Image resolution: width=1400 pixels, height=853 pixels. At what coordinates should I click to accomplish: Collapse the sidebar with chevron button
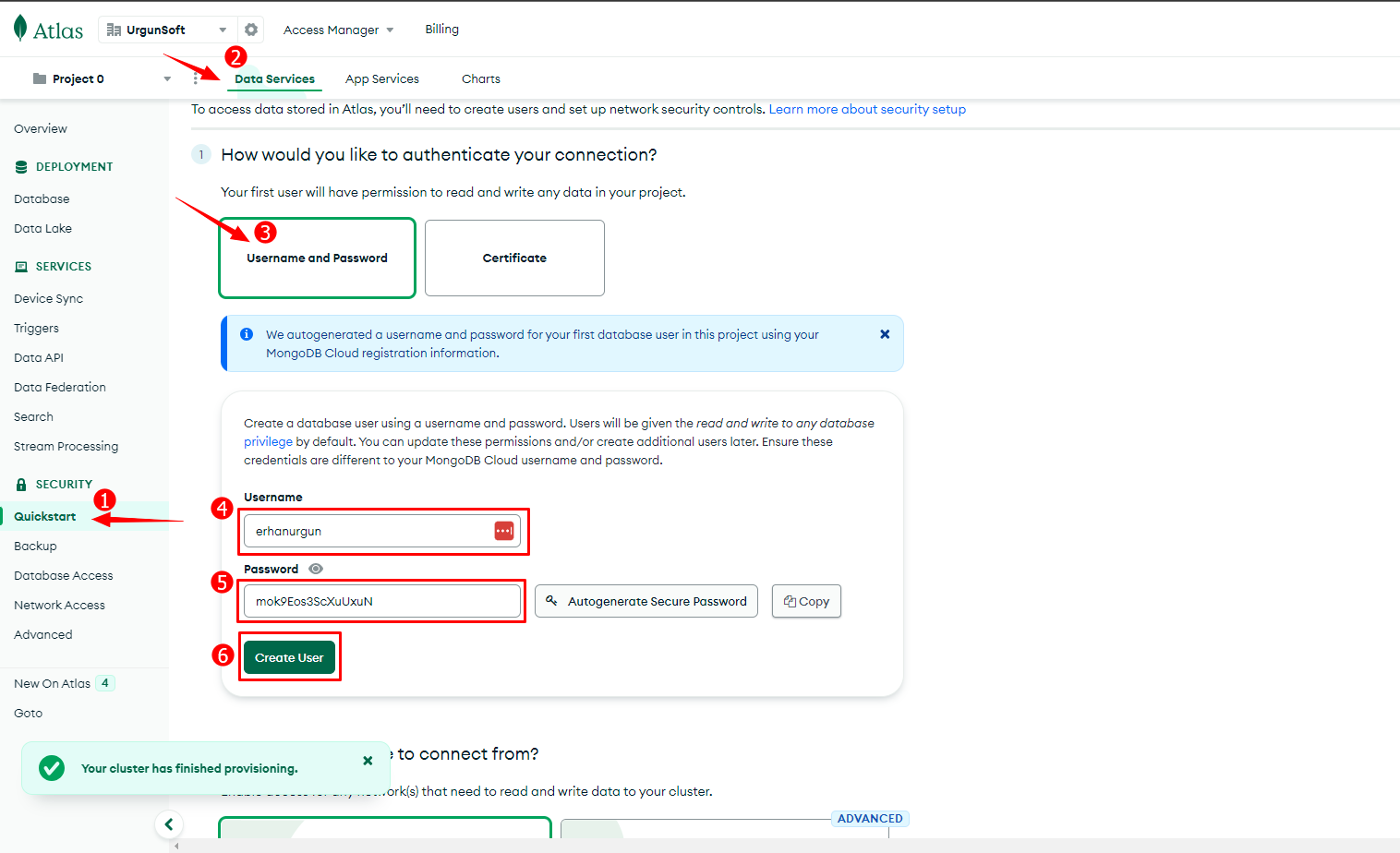169,824
